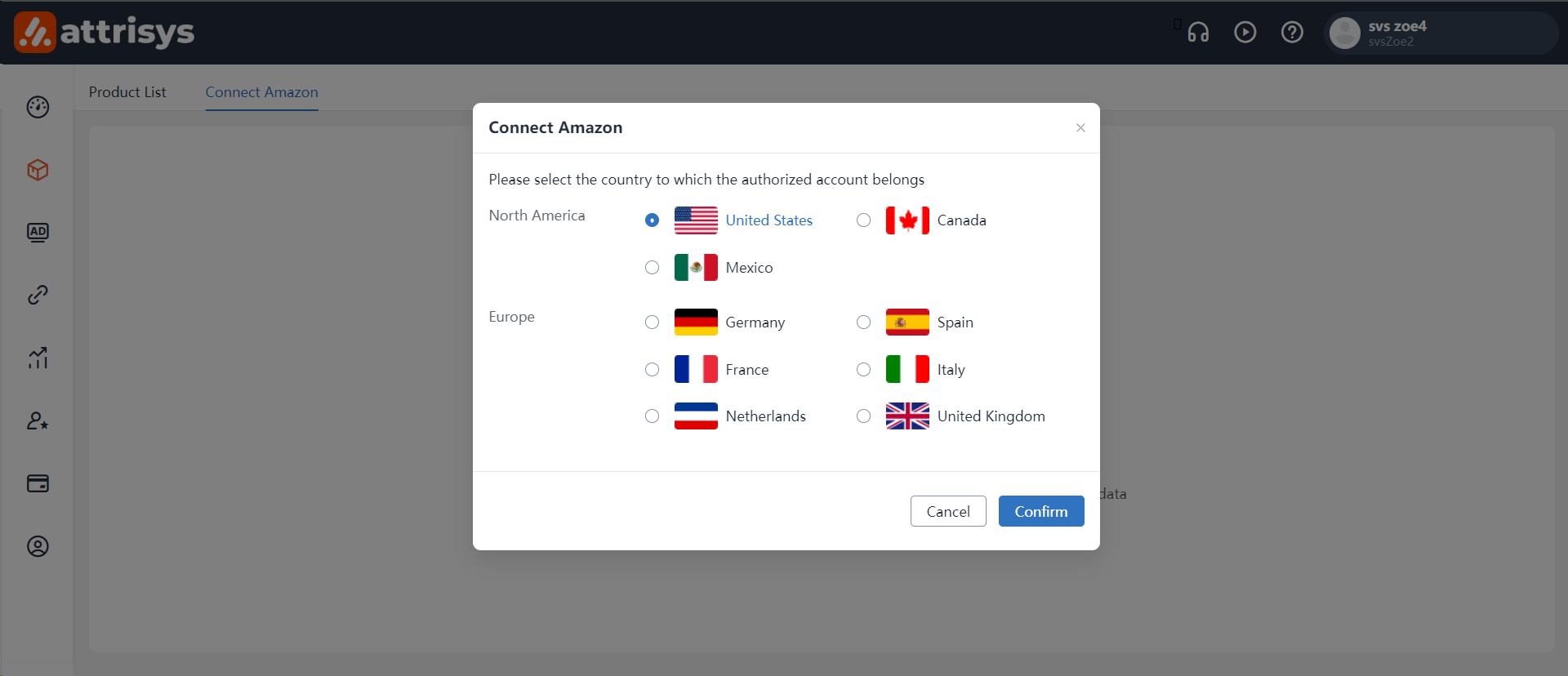1568x676 pixels.
Task: Switch to the Connect Amazon tab
Action: point(261,92)
